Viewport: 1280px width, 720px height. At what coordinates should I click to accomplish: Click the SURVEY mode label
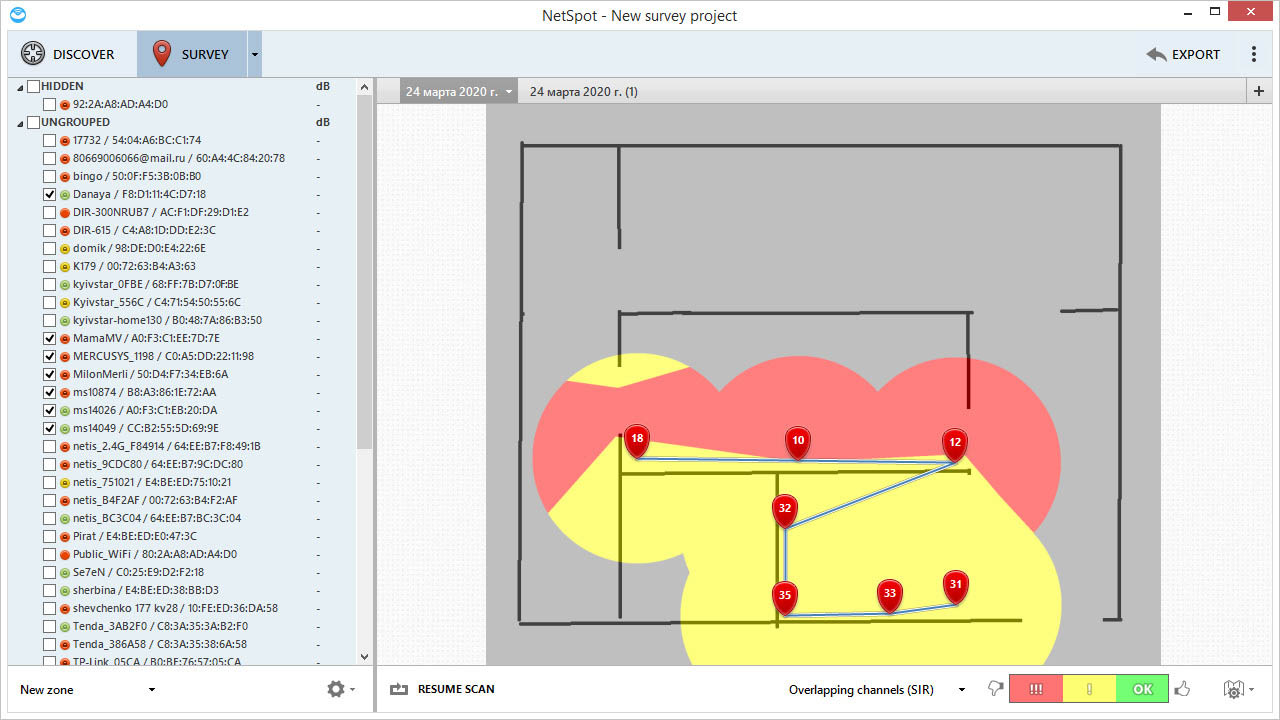point(205,54)
